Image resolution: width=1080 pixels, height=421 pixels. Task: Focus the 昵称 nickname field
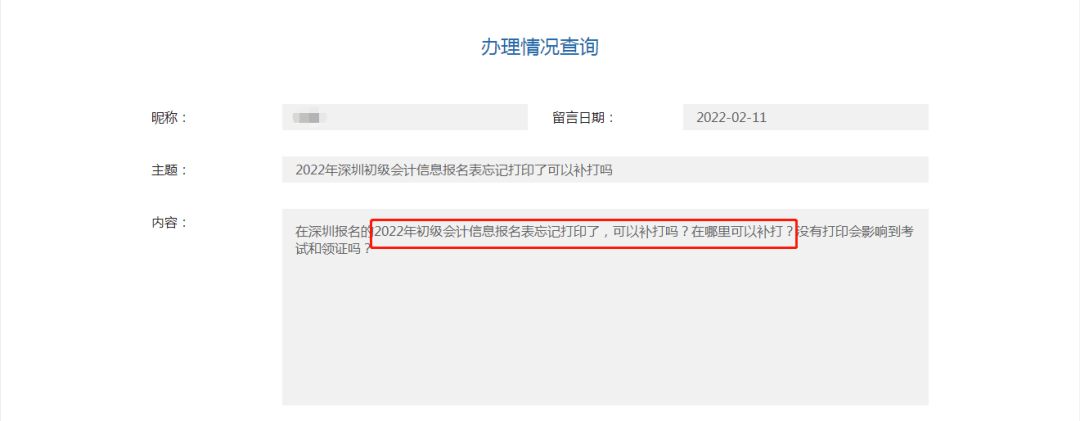pos(404,117)
